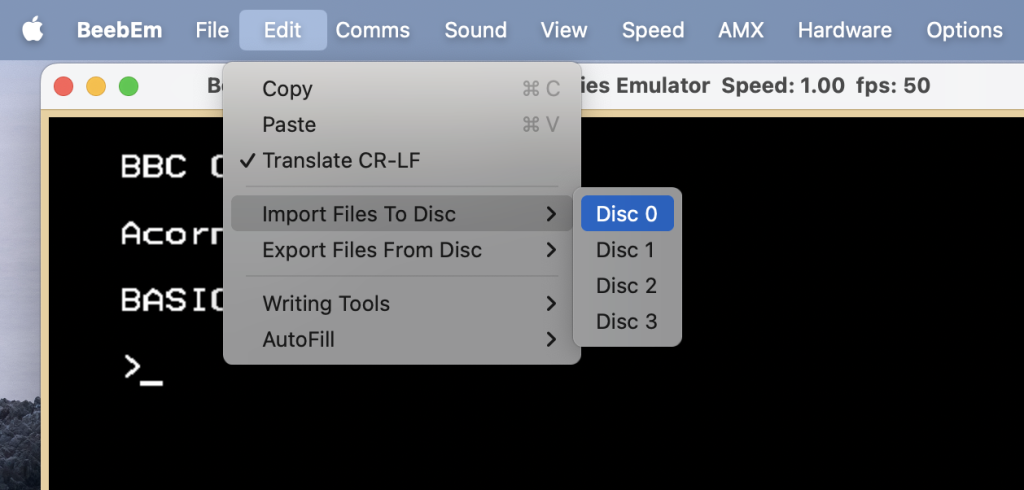Image resolution: width=1024 pixels, height=490 pixels.
Task: Open the File menu
Action: click(212, 30)
